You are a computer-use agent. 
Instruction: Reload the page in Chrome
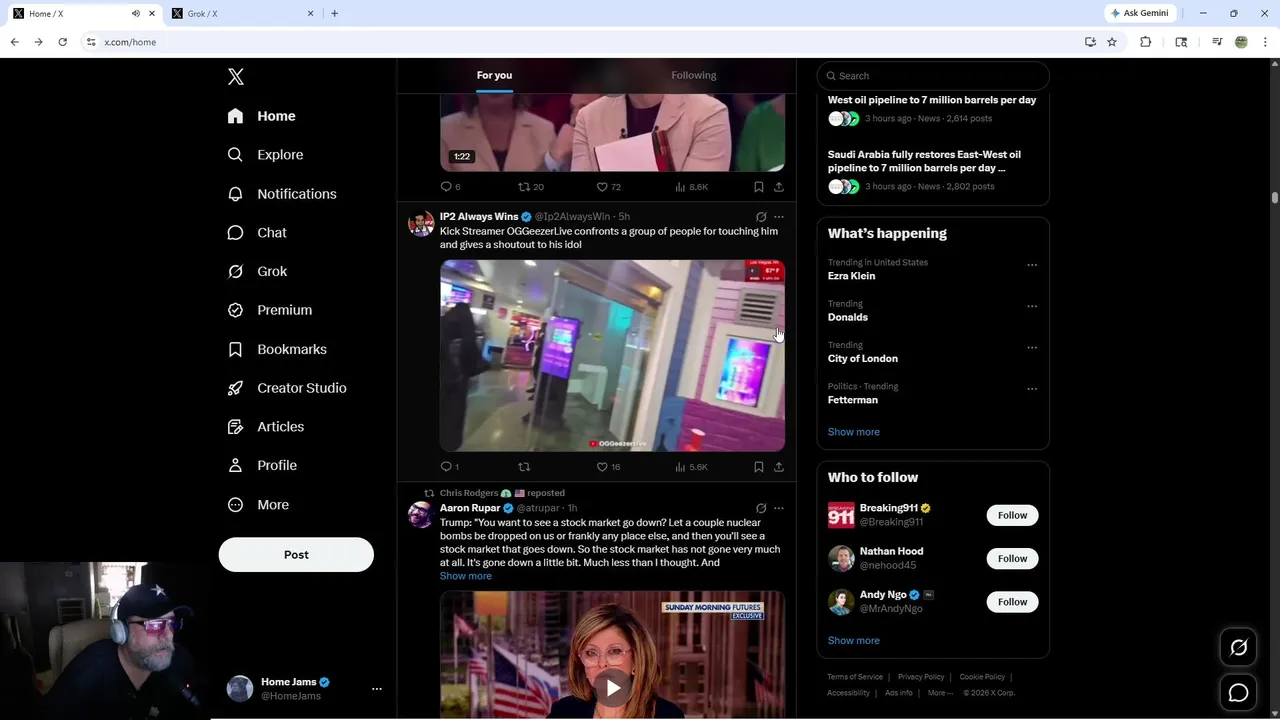click(62, 42)
